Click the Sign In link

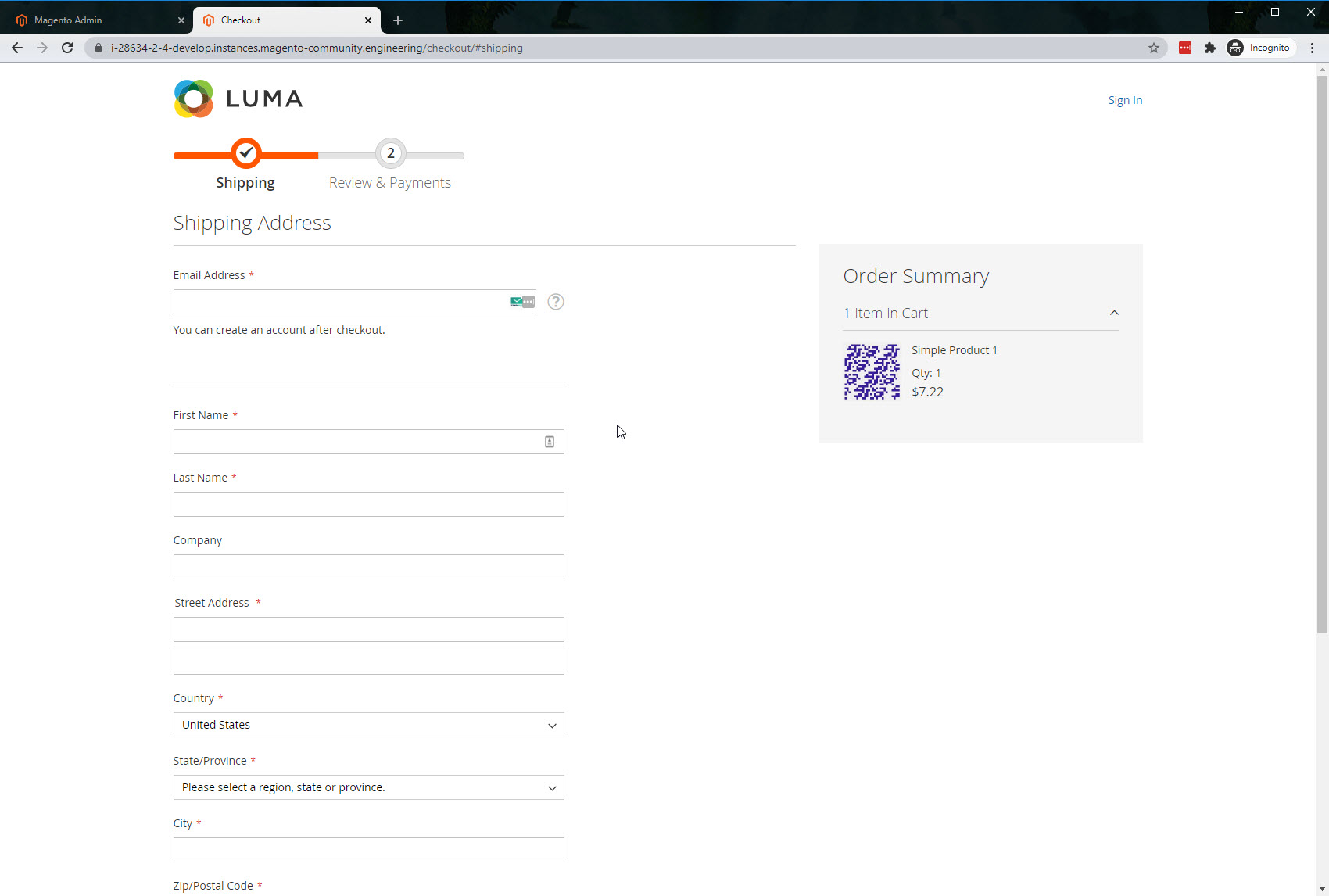tap(1125, 100)
